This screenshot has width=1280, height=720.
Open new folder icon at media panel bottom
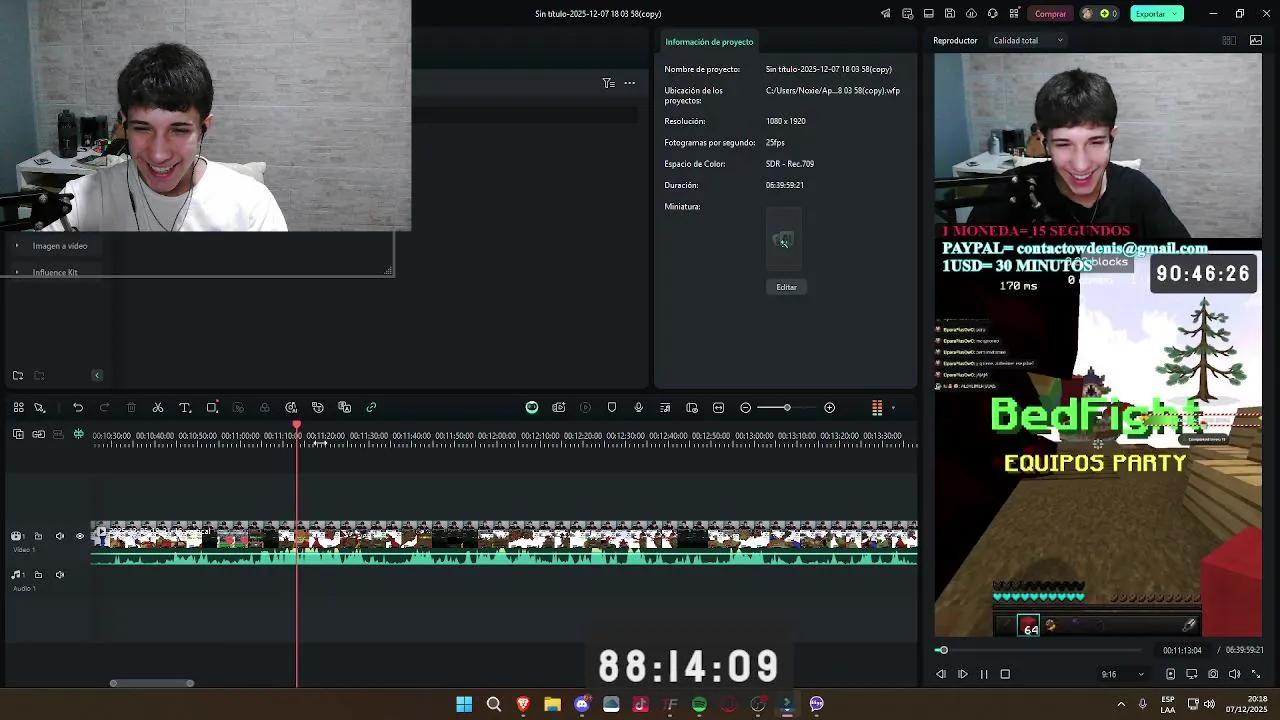pyautogui.click(x=18, y=376)
